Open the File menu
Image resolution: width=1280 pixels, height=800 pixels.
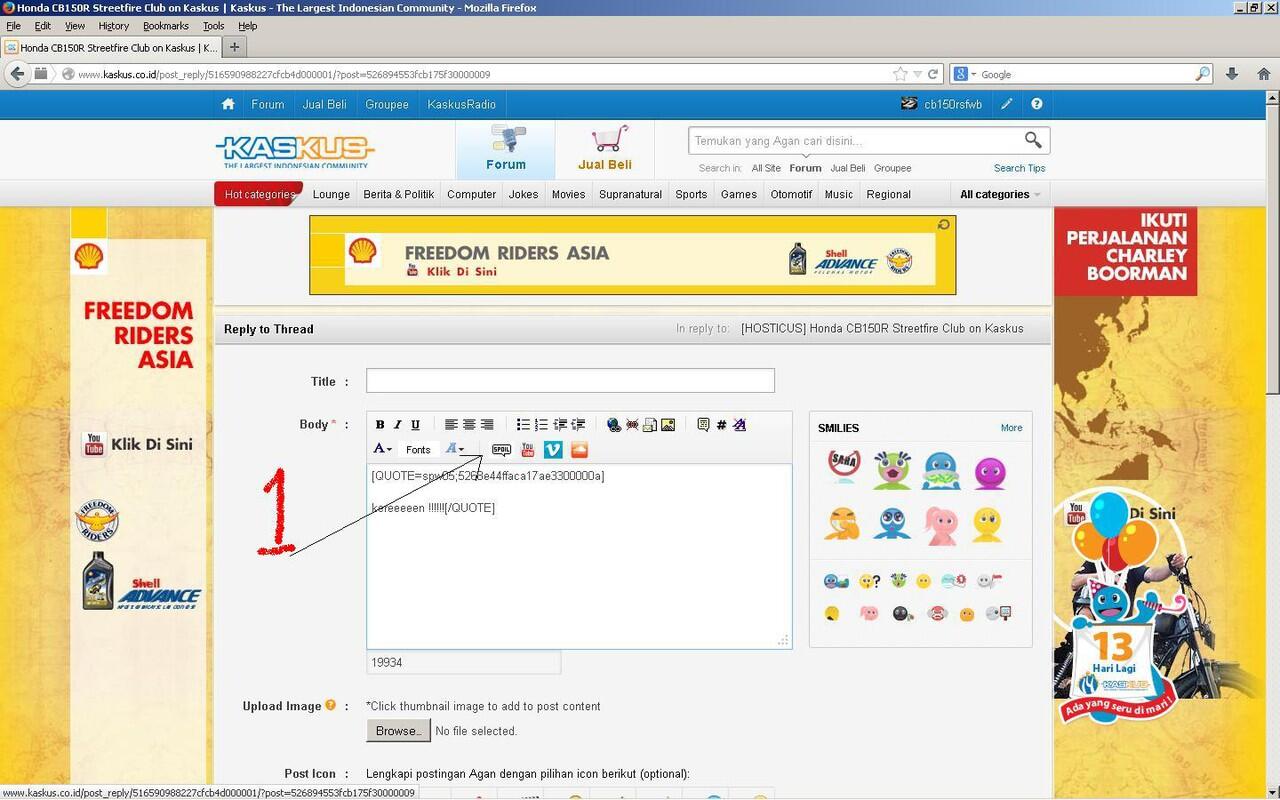pyautogui.click(x=13, y=26)
